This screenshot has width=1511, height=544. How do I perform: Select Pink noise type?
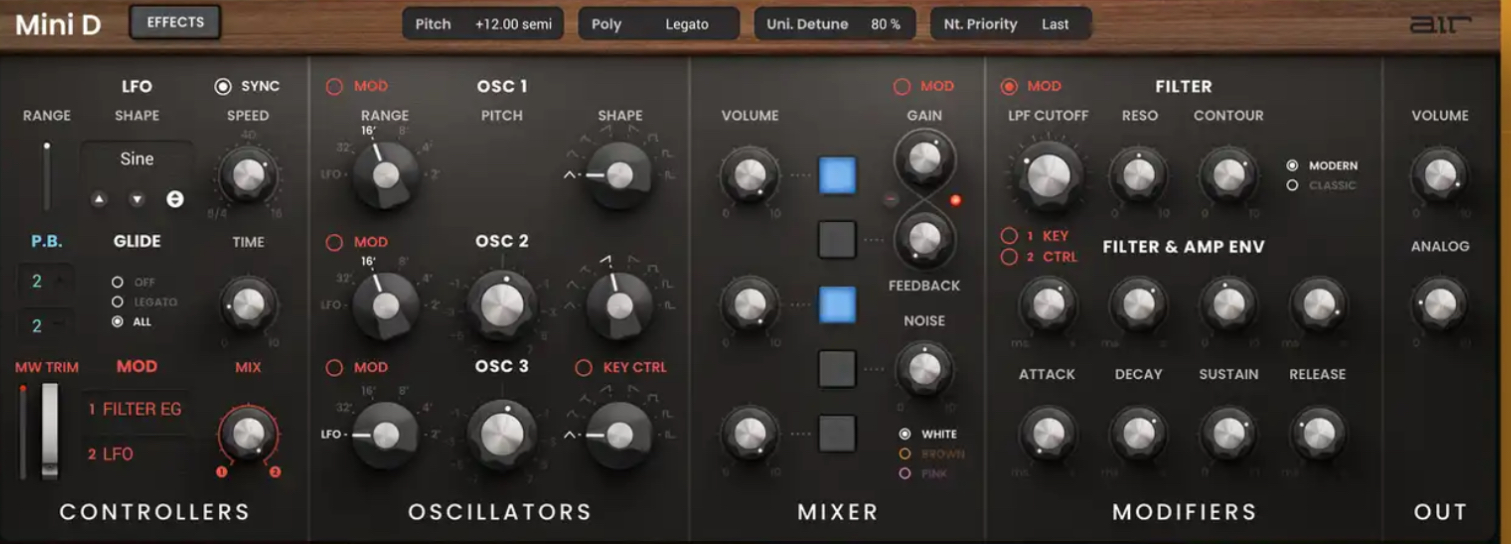pos(905,474)
